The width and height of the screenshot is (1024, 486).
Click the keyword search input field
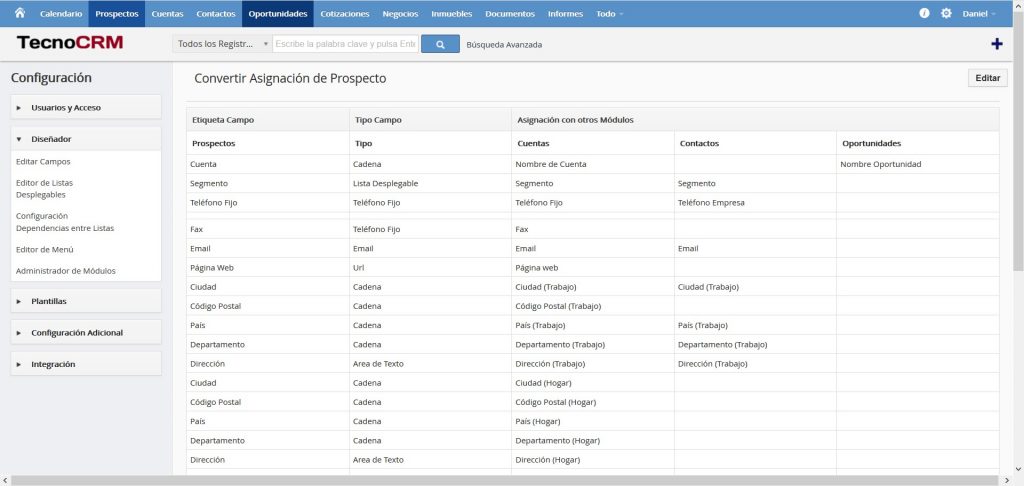(345, 44)
